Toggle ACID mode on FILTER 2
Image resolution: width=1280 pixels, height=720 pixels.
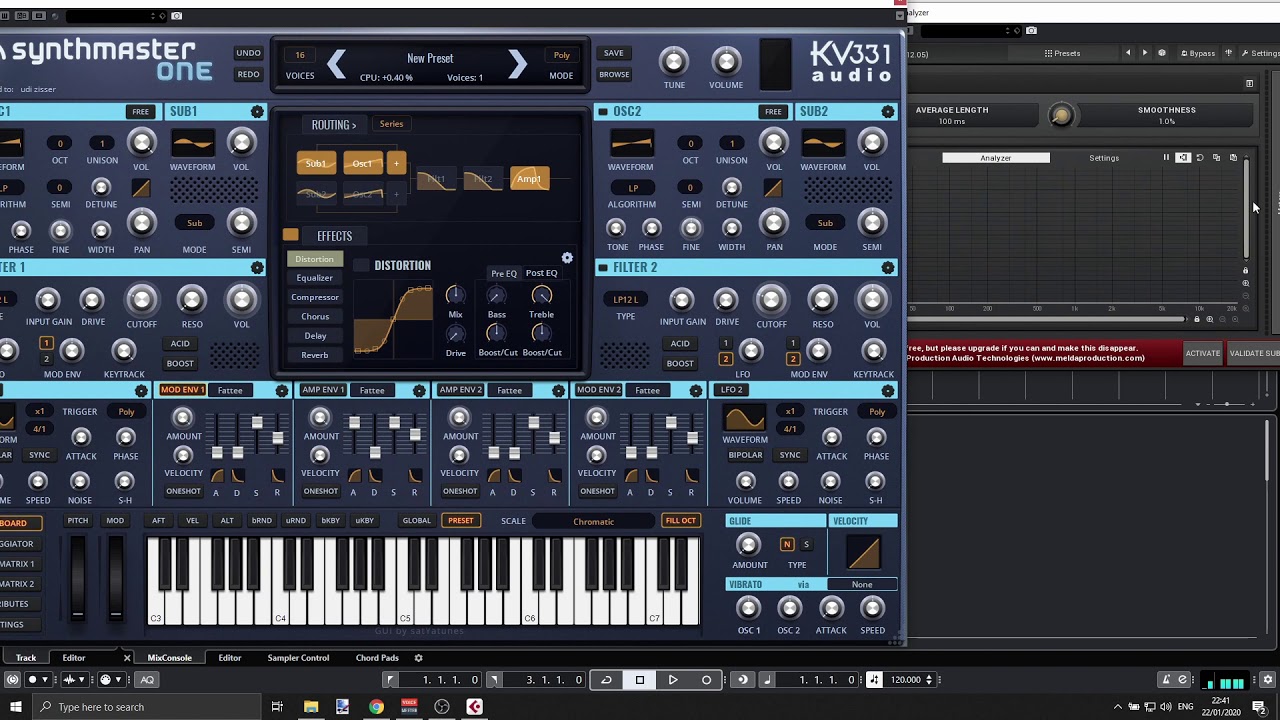(680, 343)
